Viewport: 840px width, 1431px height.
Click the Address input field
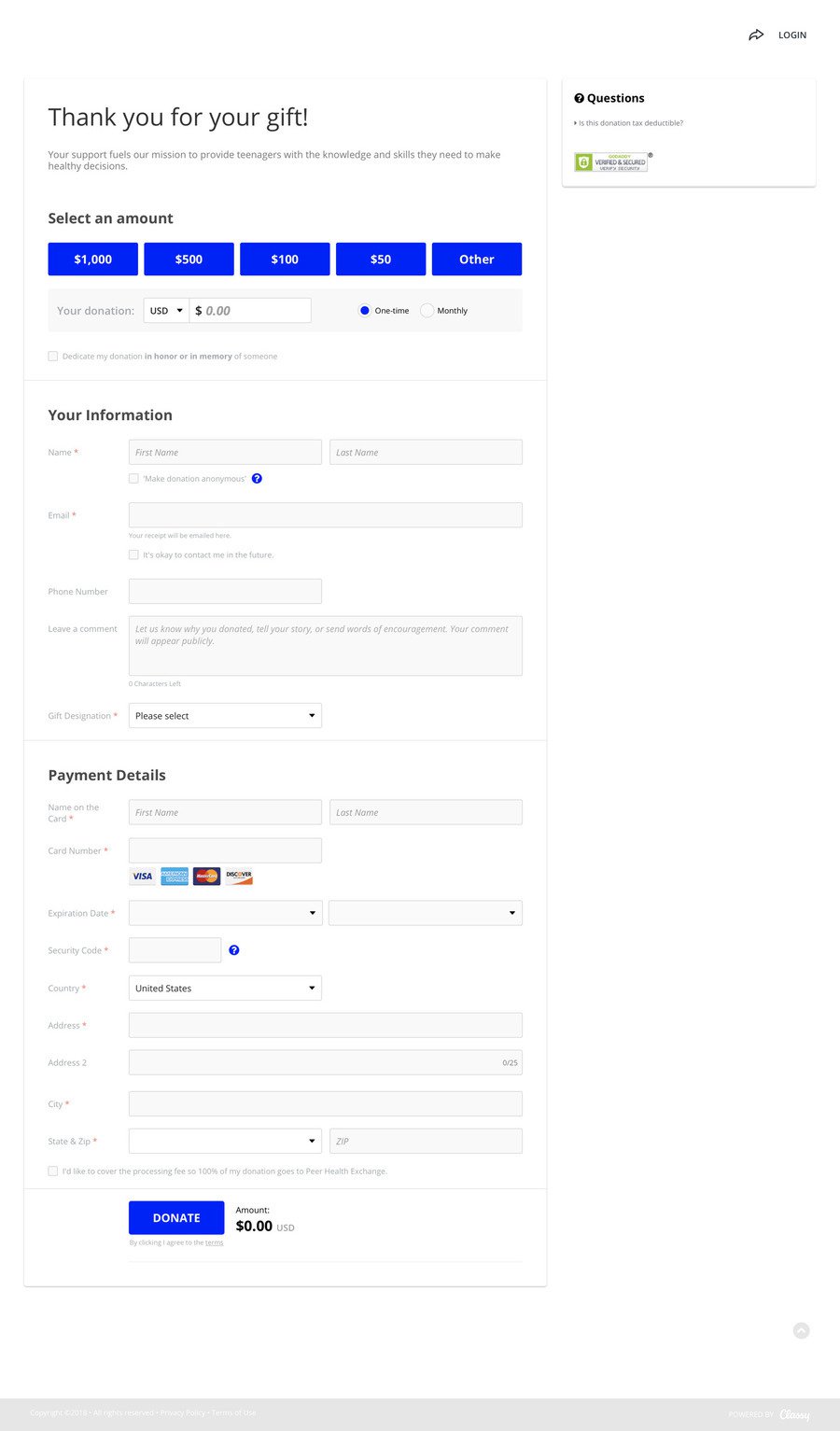(x=326, y=1025)
